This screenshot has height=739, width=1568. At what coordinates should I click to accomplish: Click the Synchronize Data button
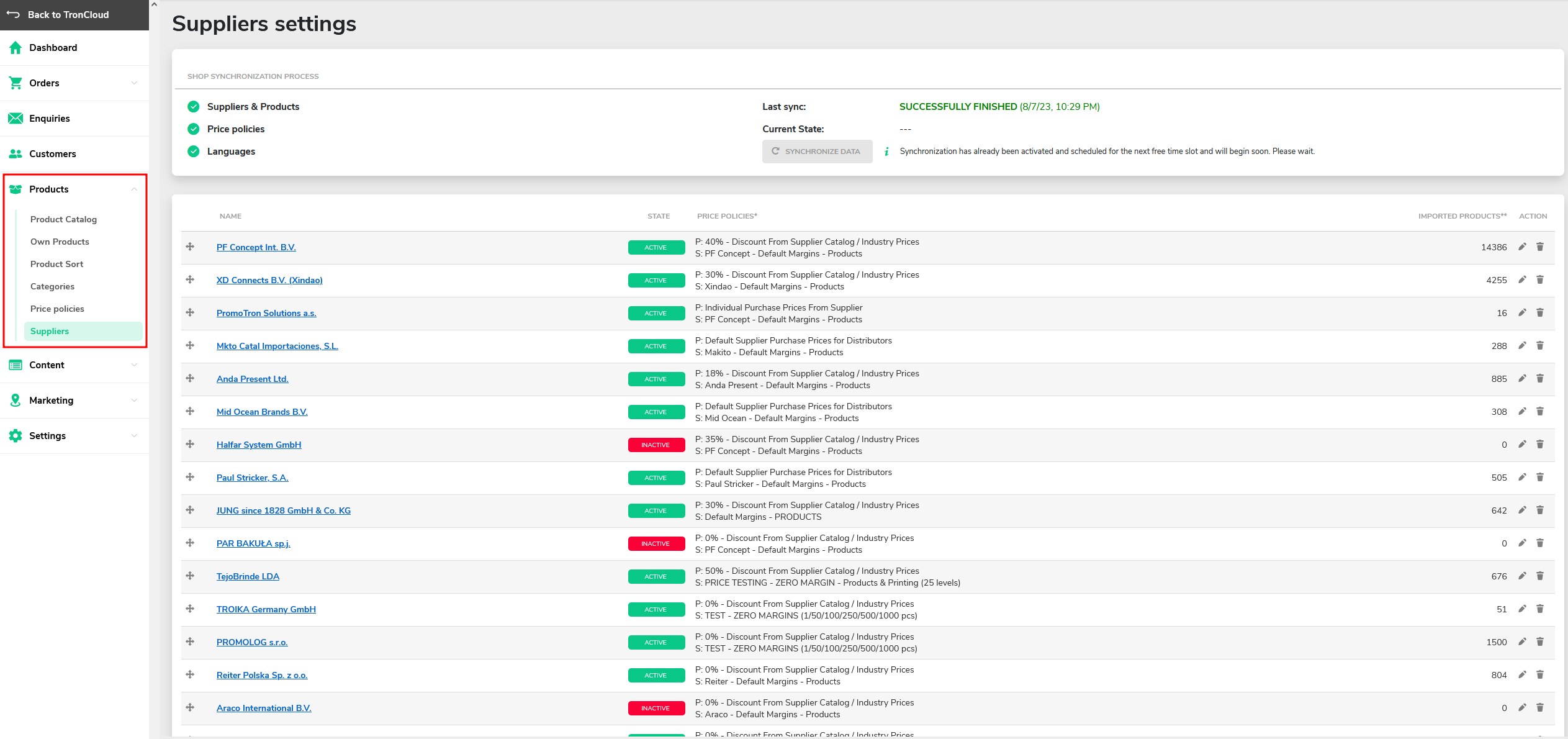click(x=817, y=152)
